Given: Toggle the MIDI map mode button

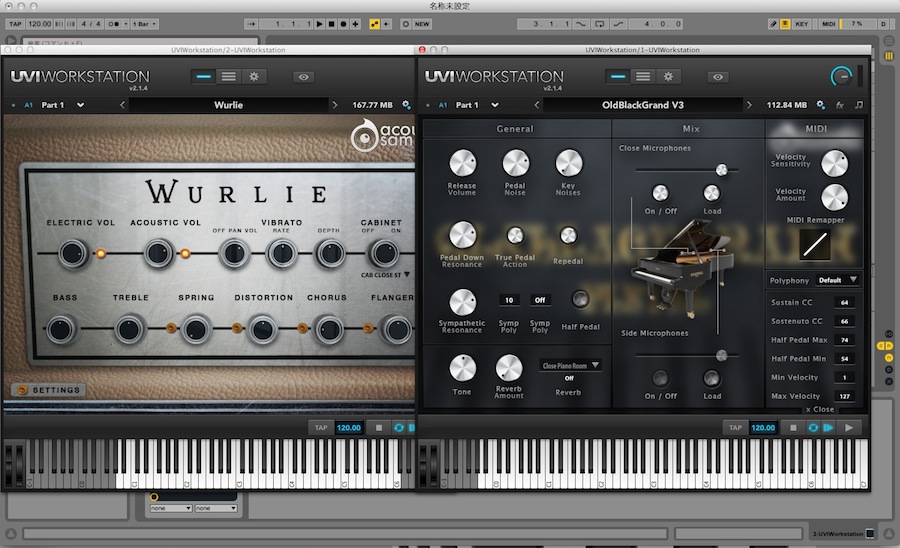Looking at the screenshot, I should [x=829, y=24].
